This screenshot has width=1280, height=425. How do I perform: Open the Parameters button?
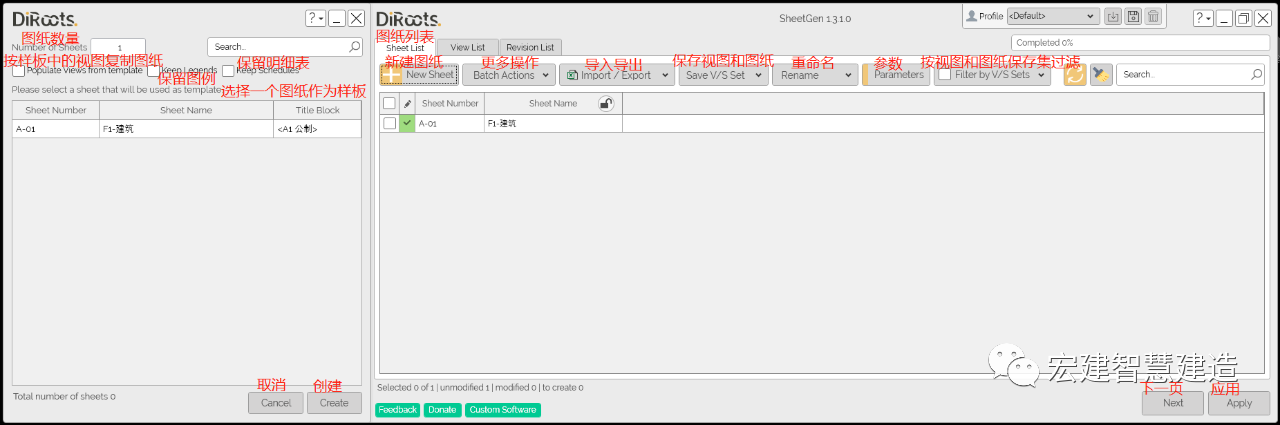point(896,75)
